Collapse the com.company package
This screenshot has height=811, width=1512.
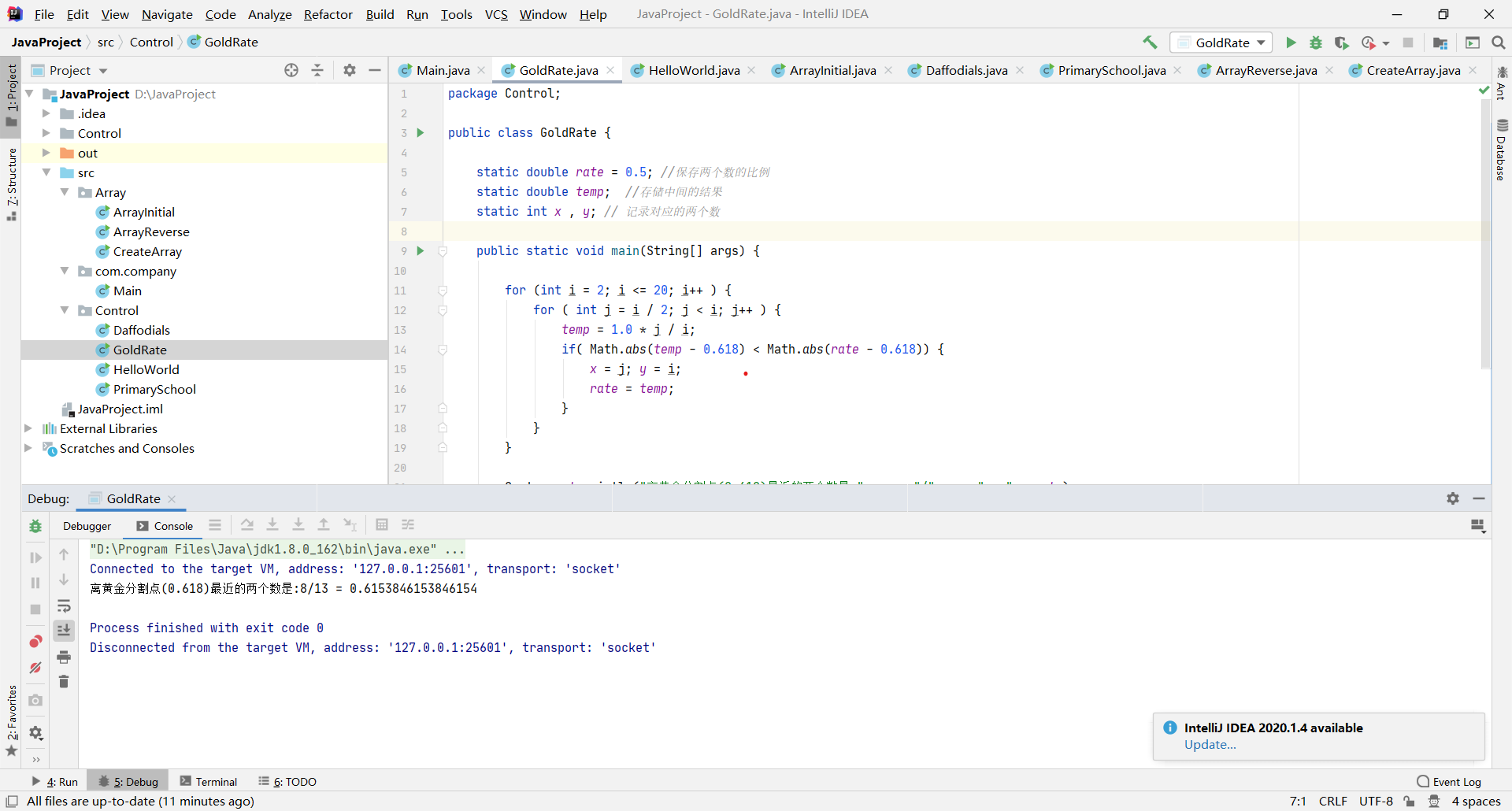[65, 271]
